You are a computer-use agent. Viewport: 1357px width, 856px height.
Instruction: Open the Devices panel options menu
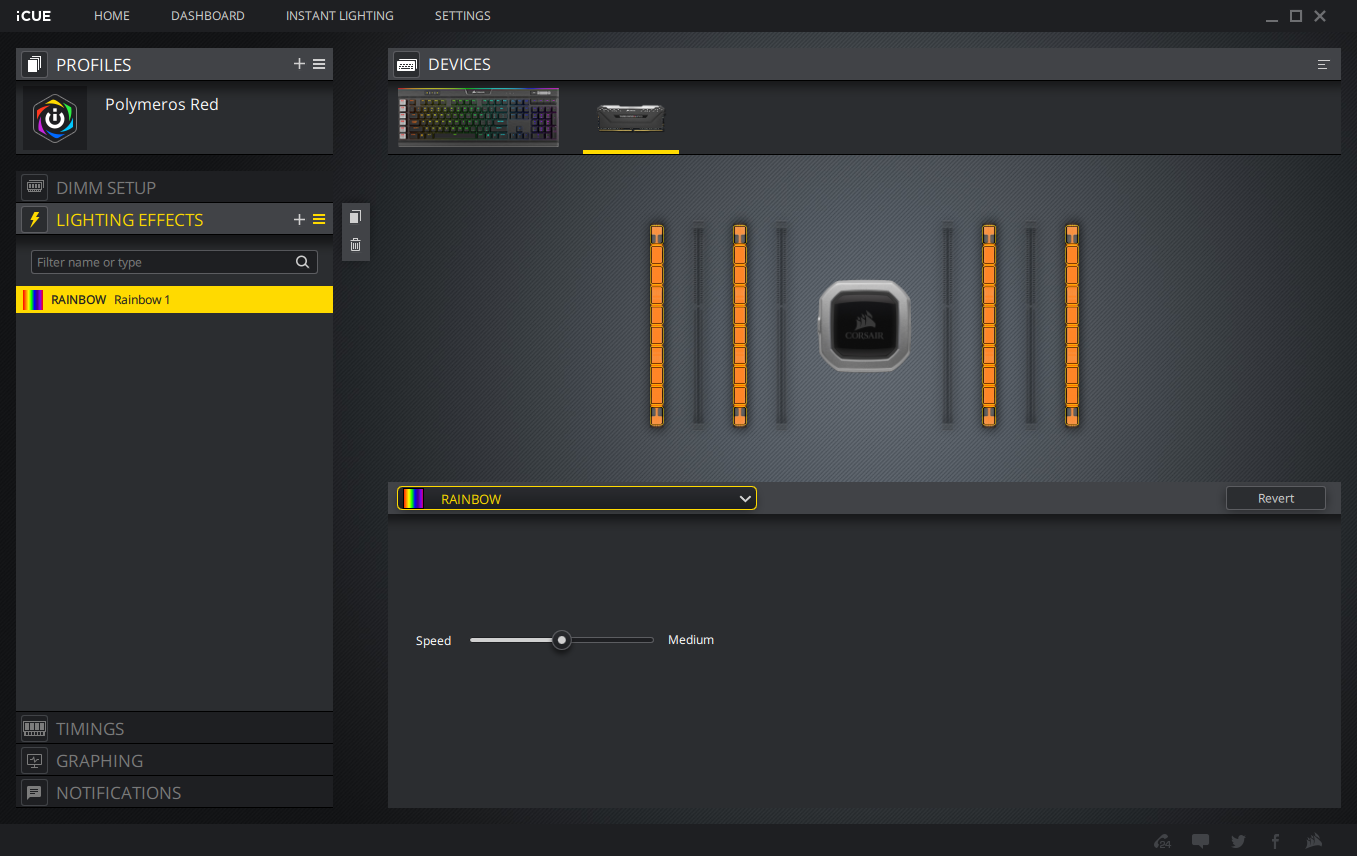point(1324,64)
